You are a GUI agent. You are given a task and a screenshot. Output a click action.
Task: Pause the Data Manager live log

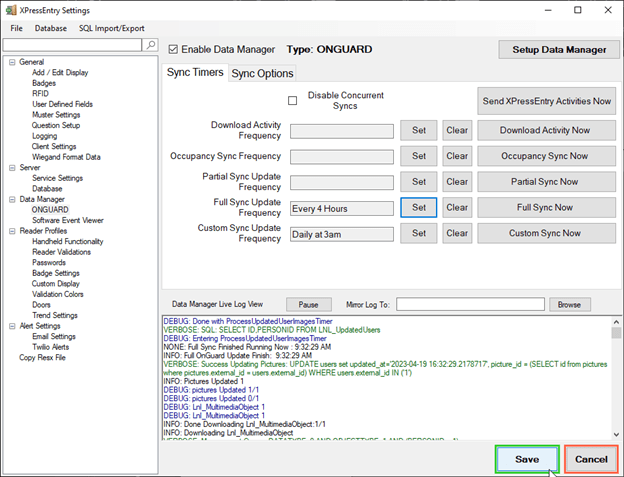pos(308,304)
